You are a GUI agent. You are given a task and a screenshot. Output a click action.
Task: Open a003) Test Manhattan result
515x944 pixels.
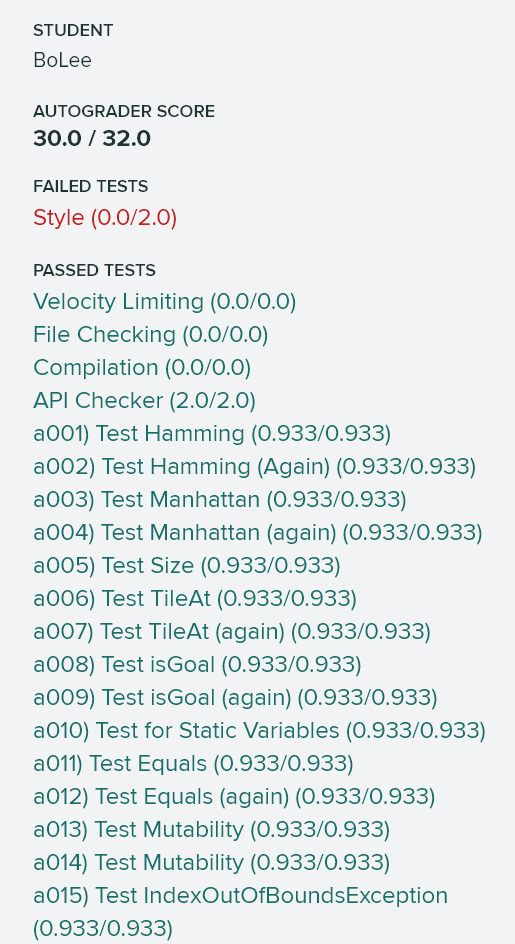pos(220,500)
